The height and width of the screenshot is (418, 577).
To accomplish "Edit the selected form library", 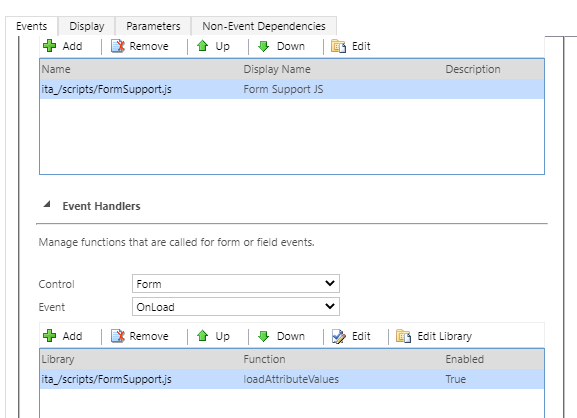I will tap(350, 46).
